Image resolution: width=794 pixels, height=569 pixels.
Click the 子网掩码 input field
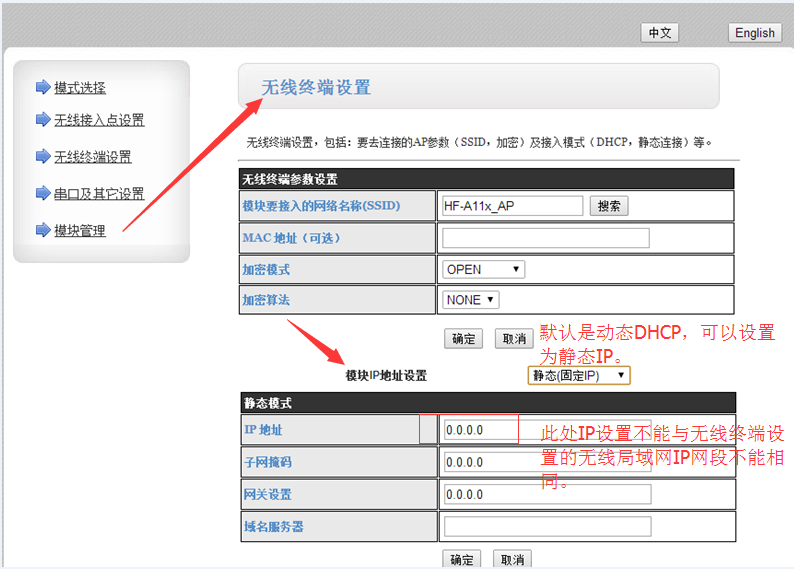[546, 462]
